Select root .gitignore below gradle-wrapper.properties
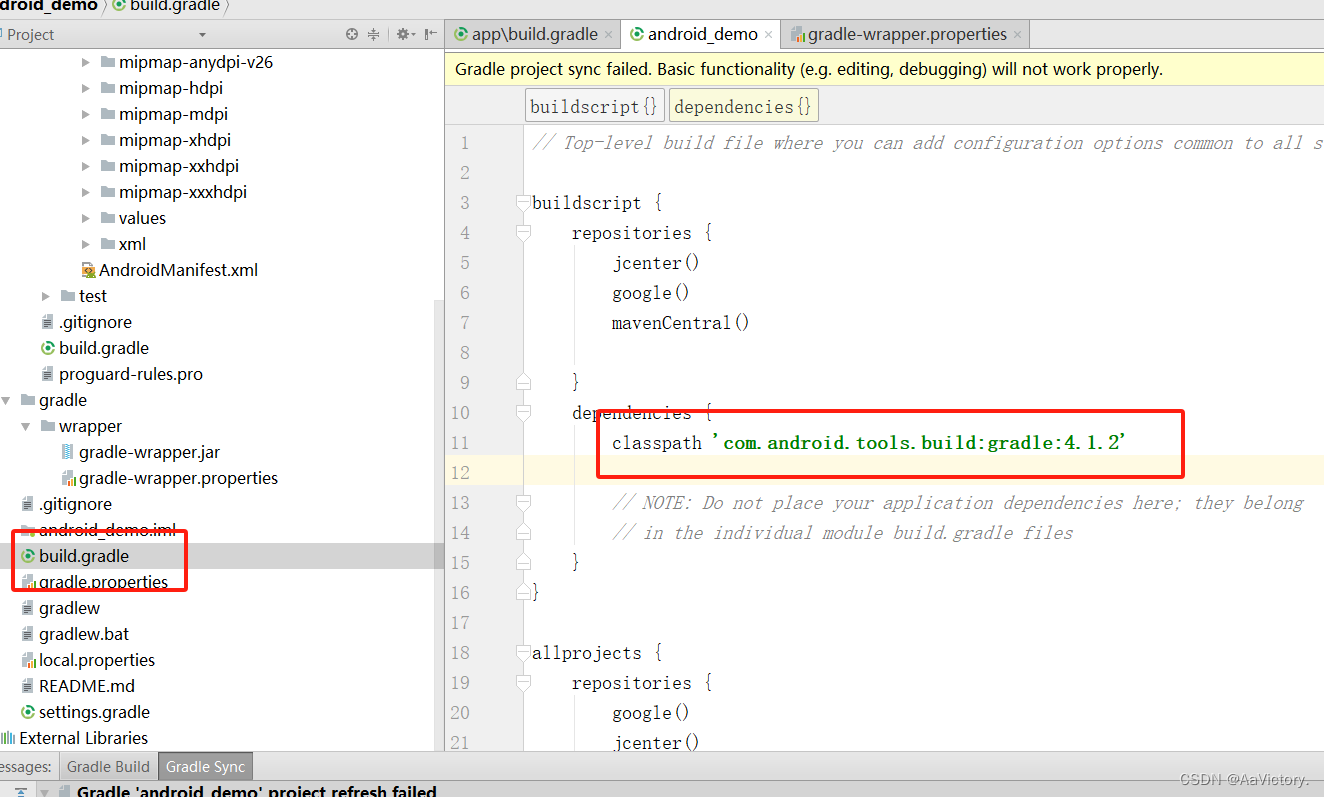Image resolution: width=1324 pixels, height=797 pixels. pyautogui.click(x=75, y=504)
